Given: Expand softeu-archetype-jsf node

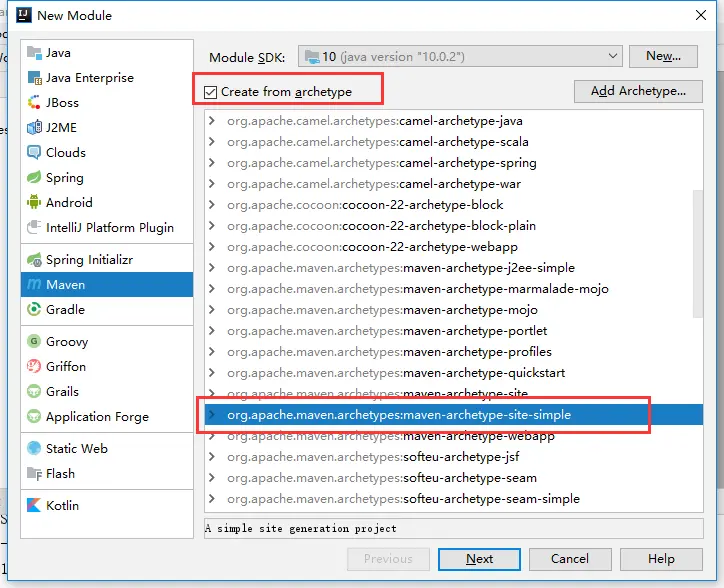Looking at the screenshot, I should 212,456.
